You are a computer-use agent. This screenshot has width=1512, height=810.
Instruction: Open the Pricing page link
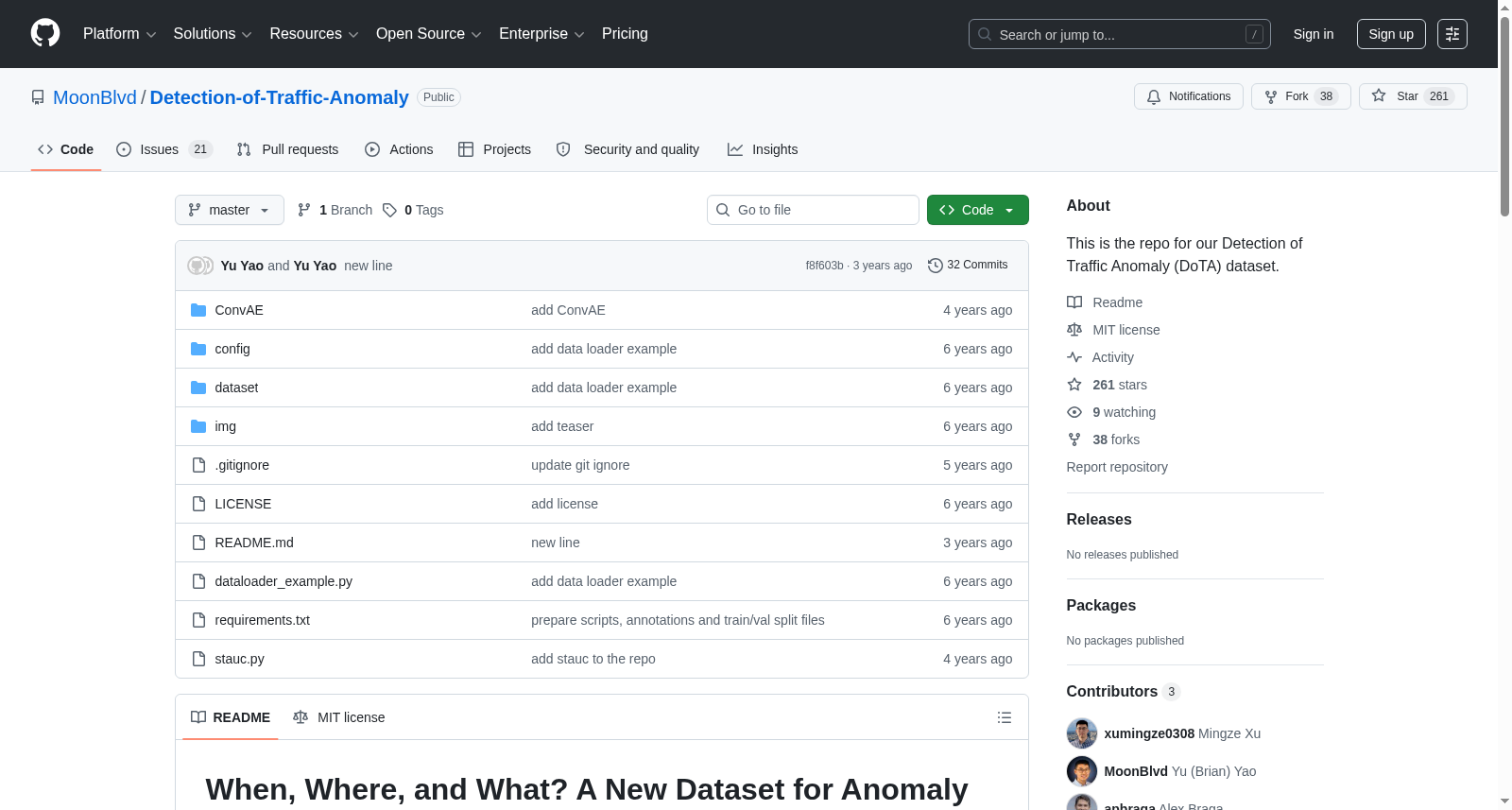[625, 34]
